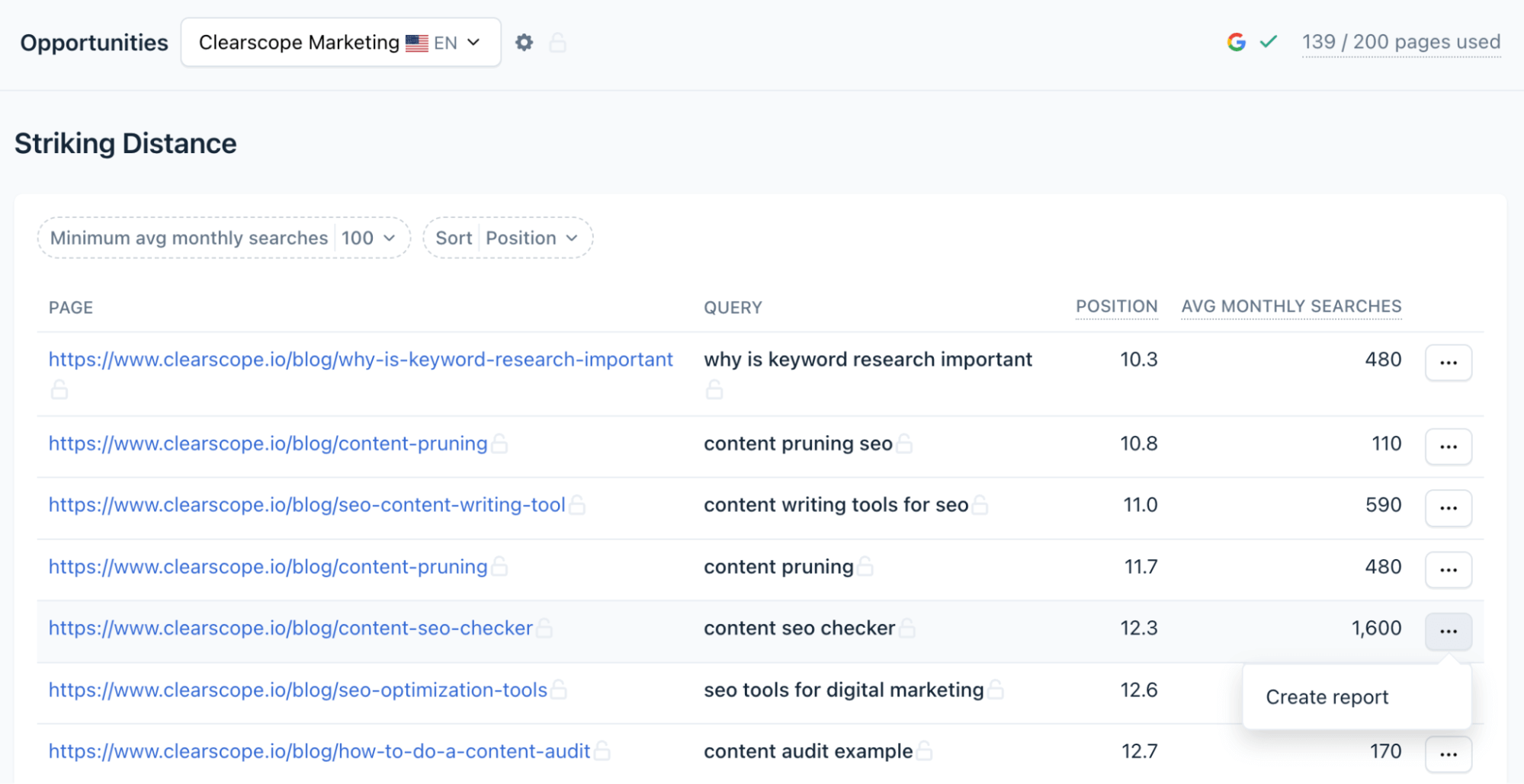
Task: Click query text 'content audit example'
Action: click(x=808, y=751)
